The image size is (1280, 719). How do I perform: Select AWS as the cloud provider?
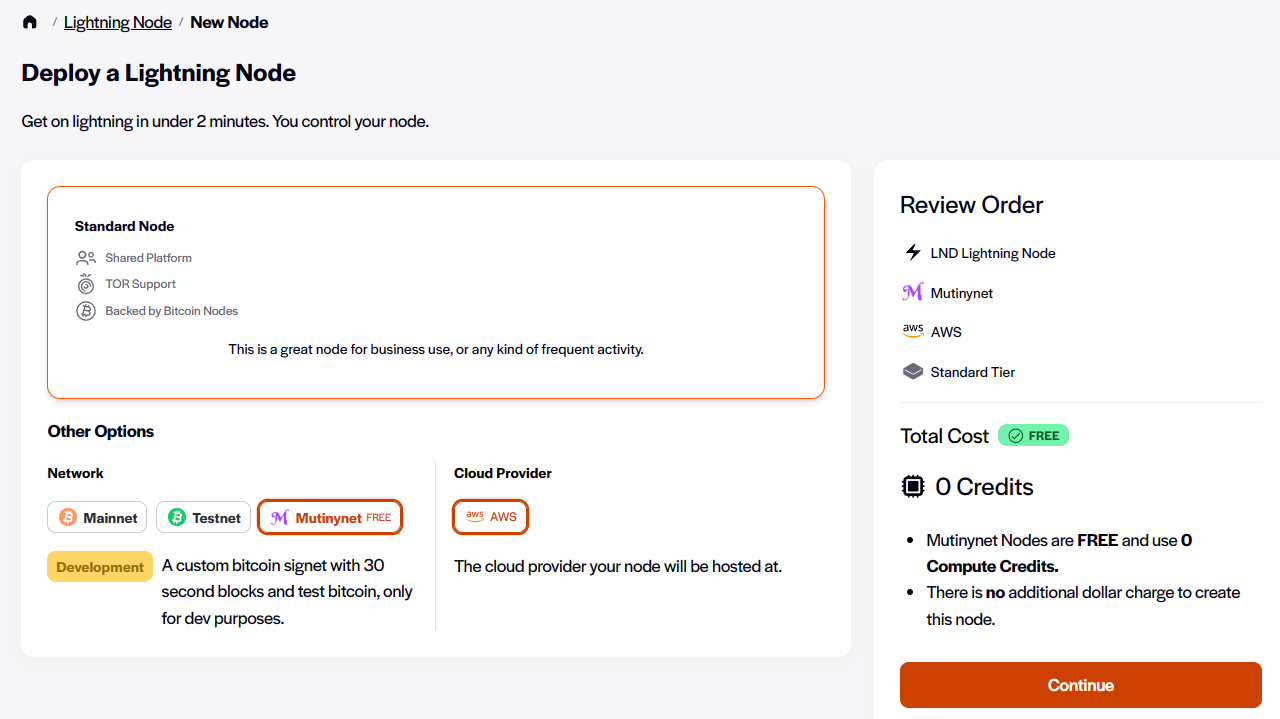tap(490, 517)
